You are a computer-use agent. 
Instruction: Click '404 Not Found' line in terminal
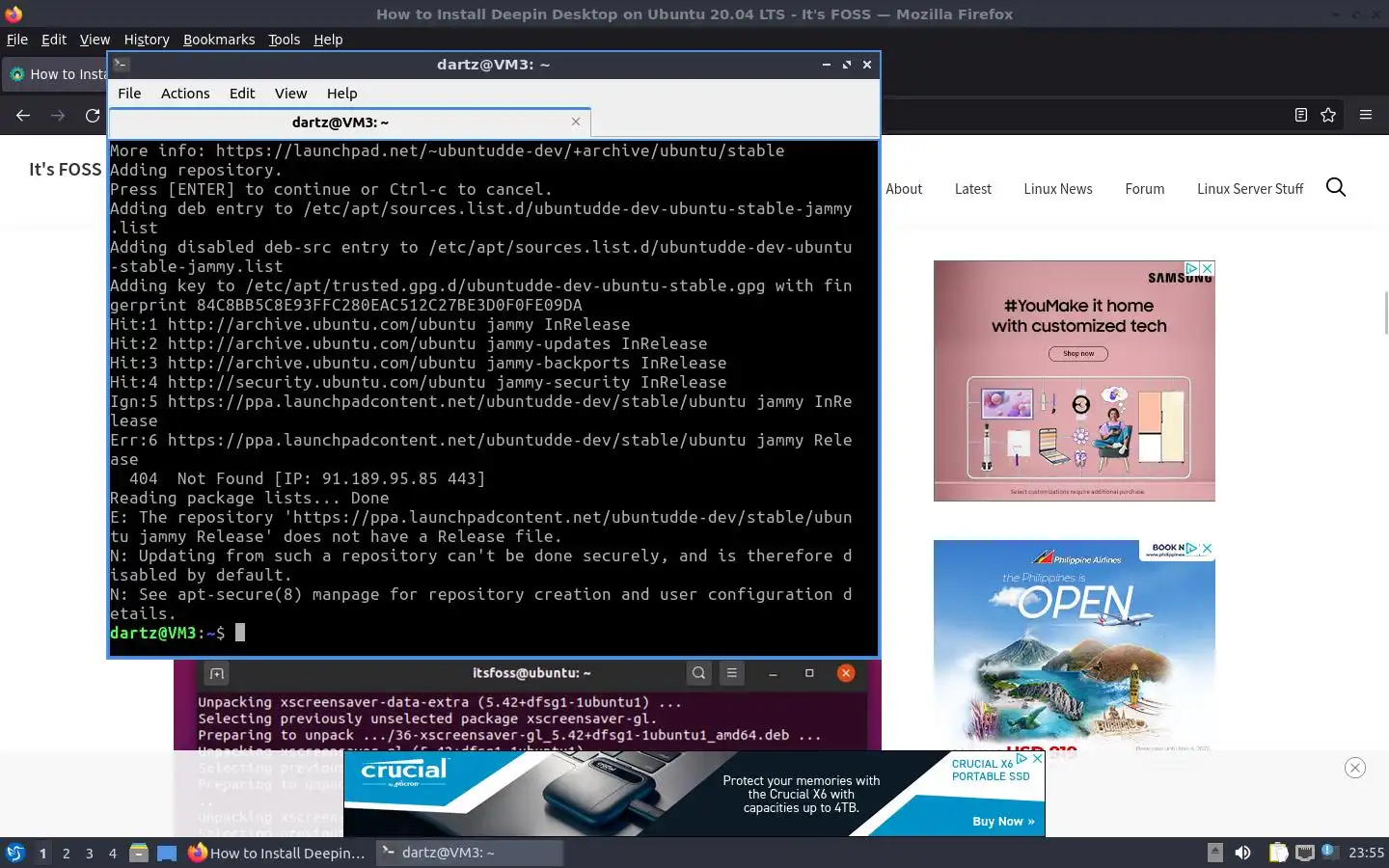tap(307, 478)
